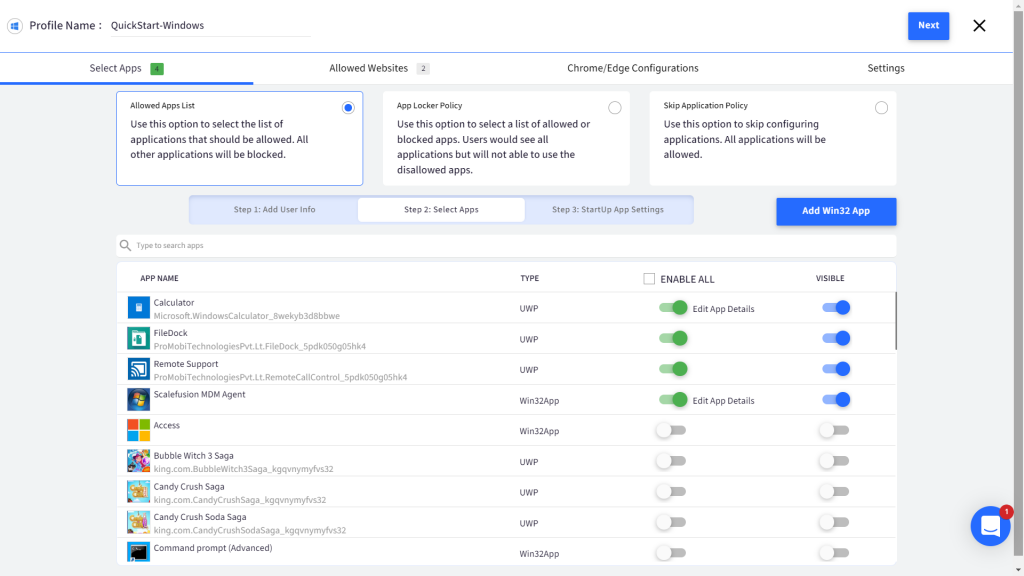Click the Remote Support app icon
Screen dimensions: 1024x576
tap(138, 369)
